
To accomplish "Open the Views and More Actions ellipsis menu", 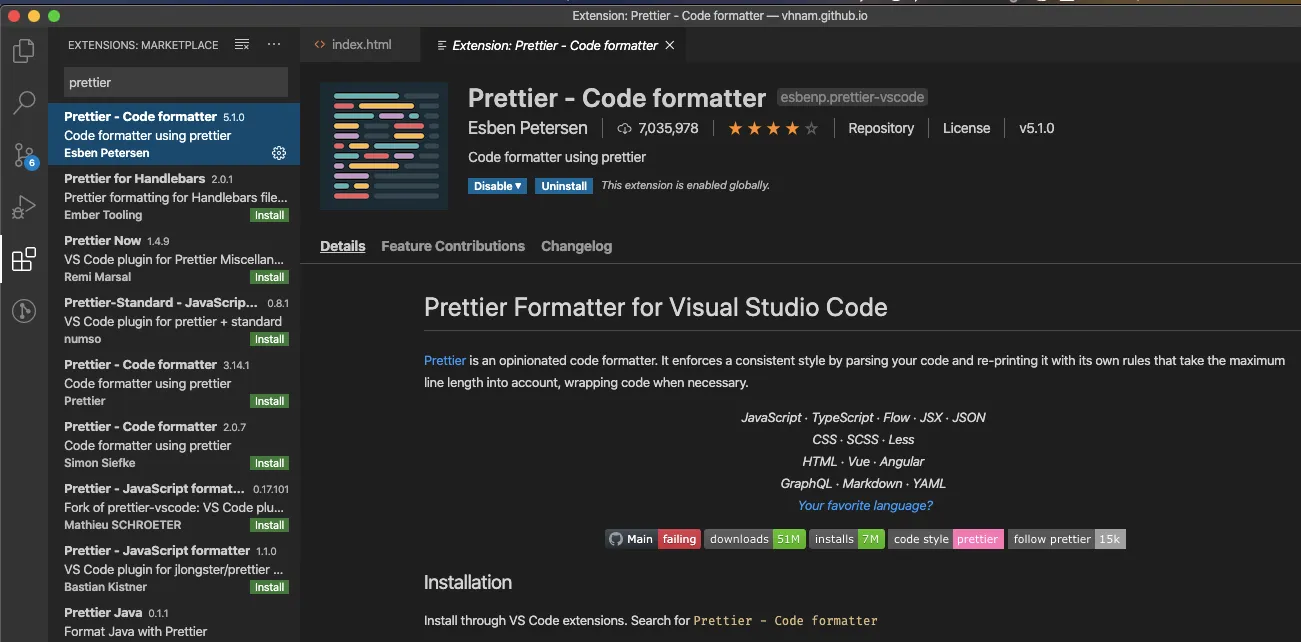I will point(274,44).
